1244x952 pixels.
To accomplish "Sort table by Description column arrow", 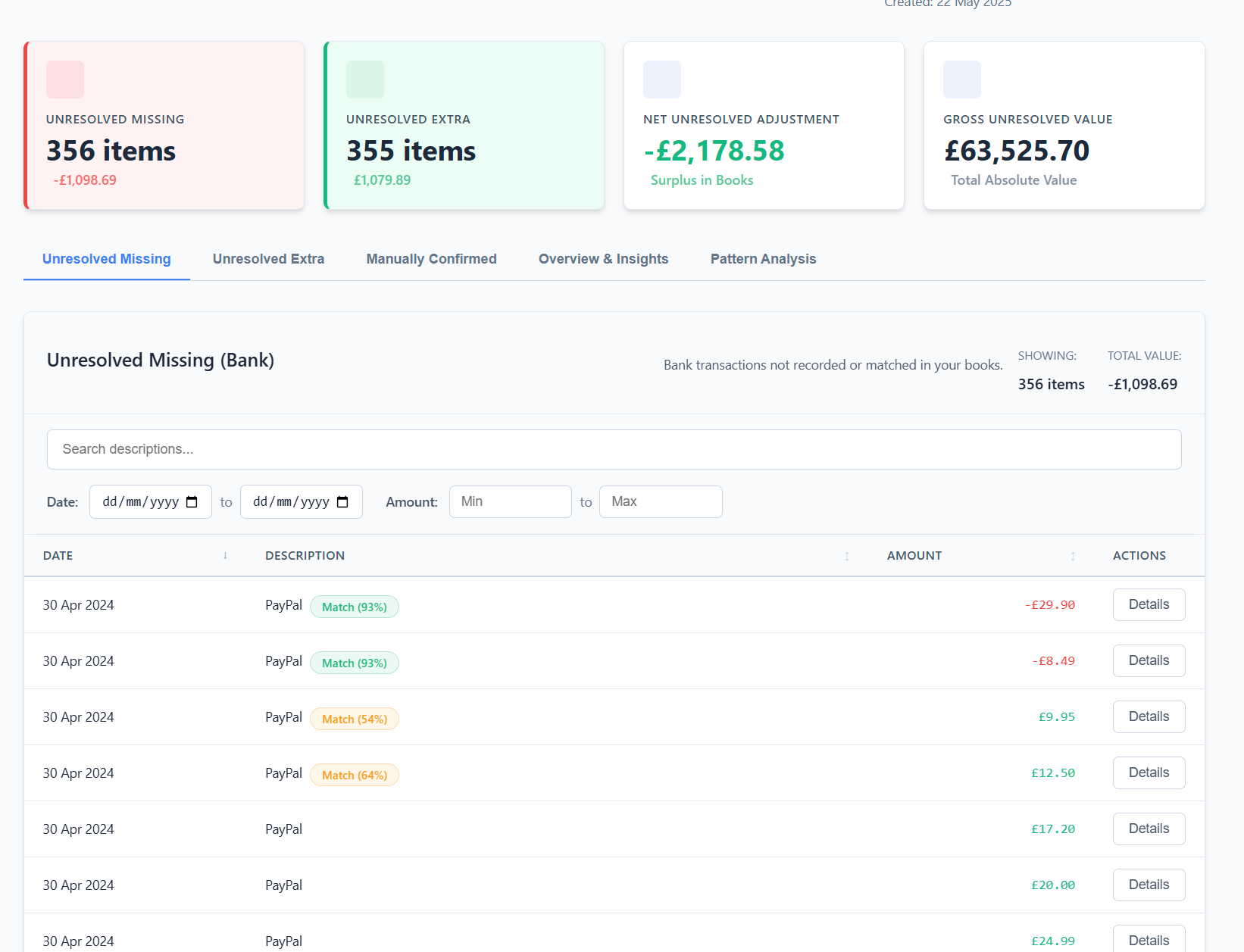I will [847, 556].
